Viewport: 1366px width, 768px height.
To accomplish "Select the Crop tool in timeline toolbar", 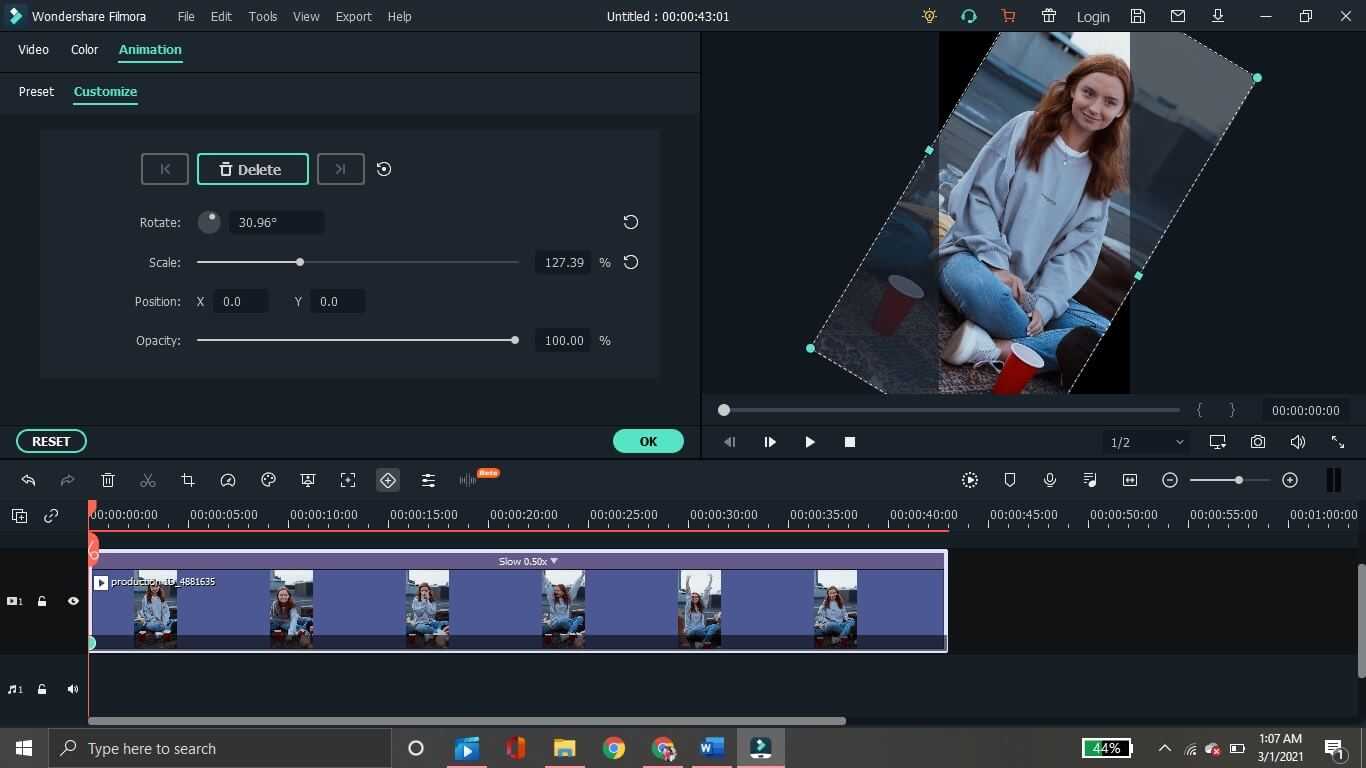I will point(188,481).
